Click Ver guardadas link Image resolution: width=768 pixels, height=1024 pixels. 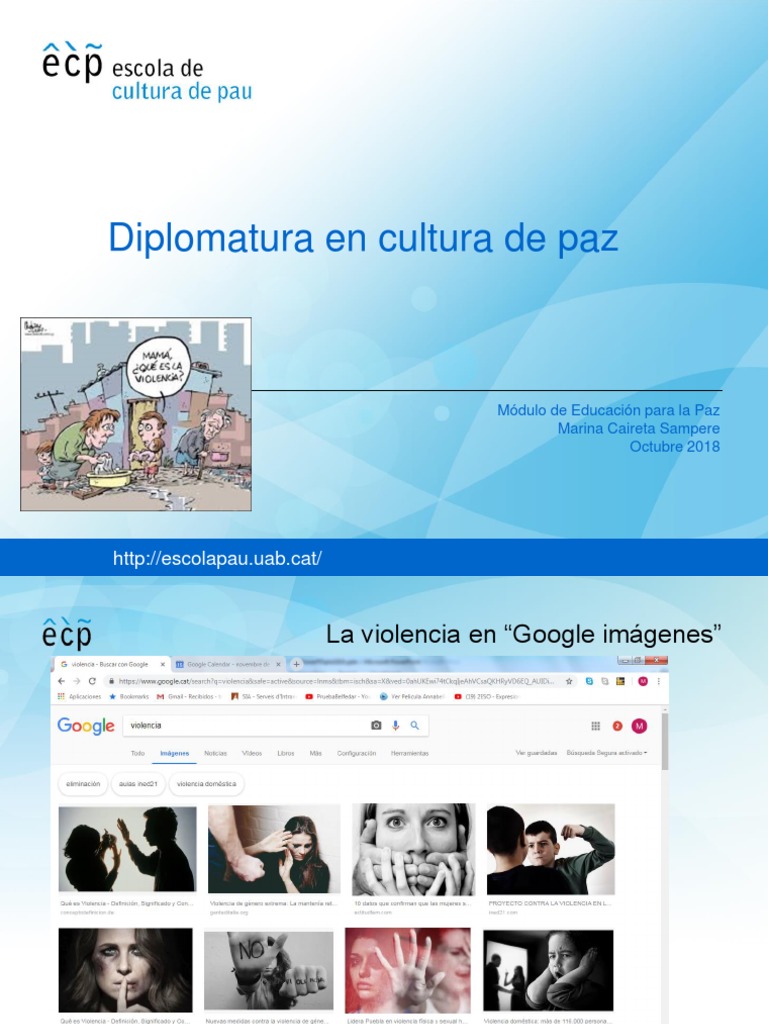536,753
